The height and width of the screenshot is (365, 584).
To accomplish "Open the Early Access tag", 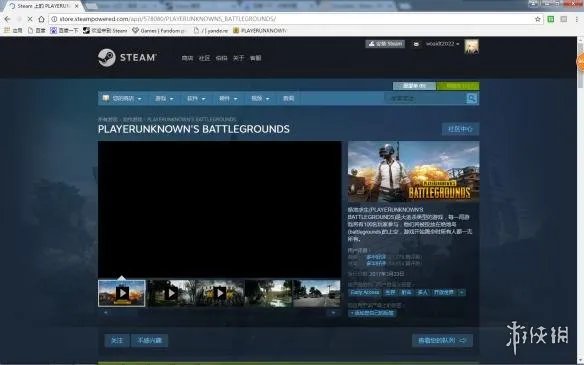I will [x=365, y=293].
